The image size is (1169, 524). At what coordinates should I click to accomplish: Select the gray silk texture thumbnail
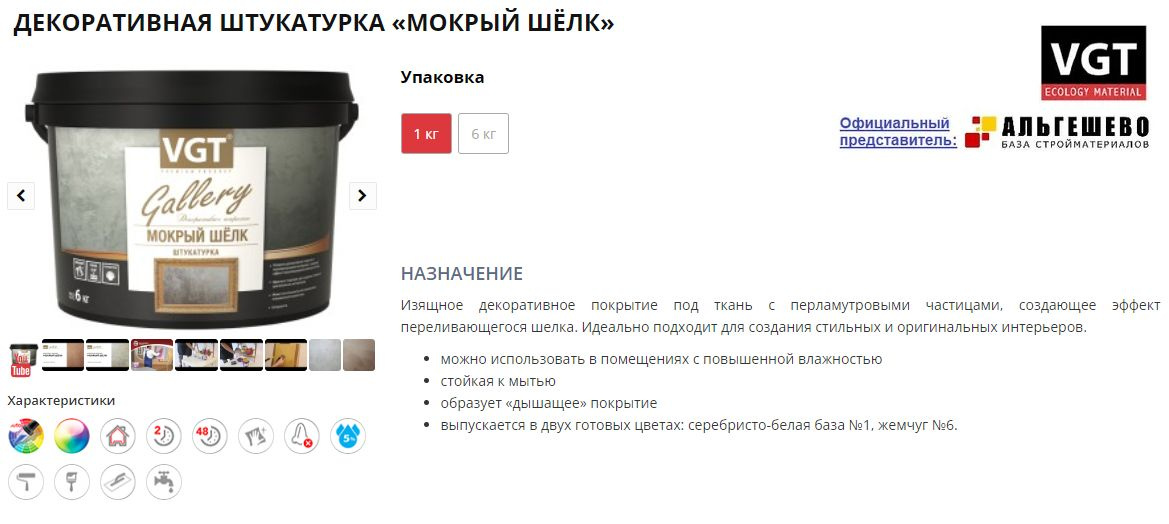coord(325,355)
